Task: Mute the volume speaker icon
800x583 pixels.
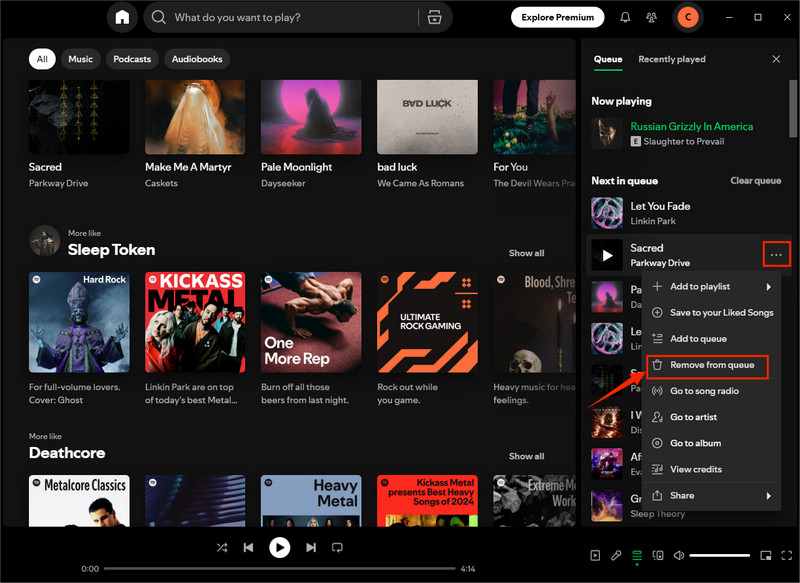Action: point(679,555)
